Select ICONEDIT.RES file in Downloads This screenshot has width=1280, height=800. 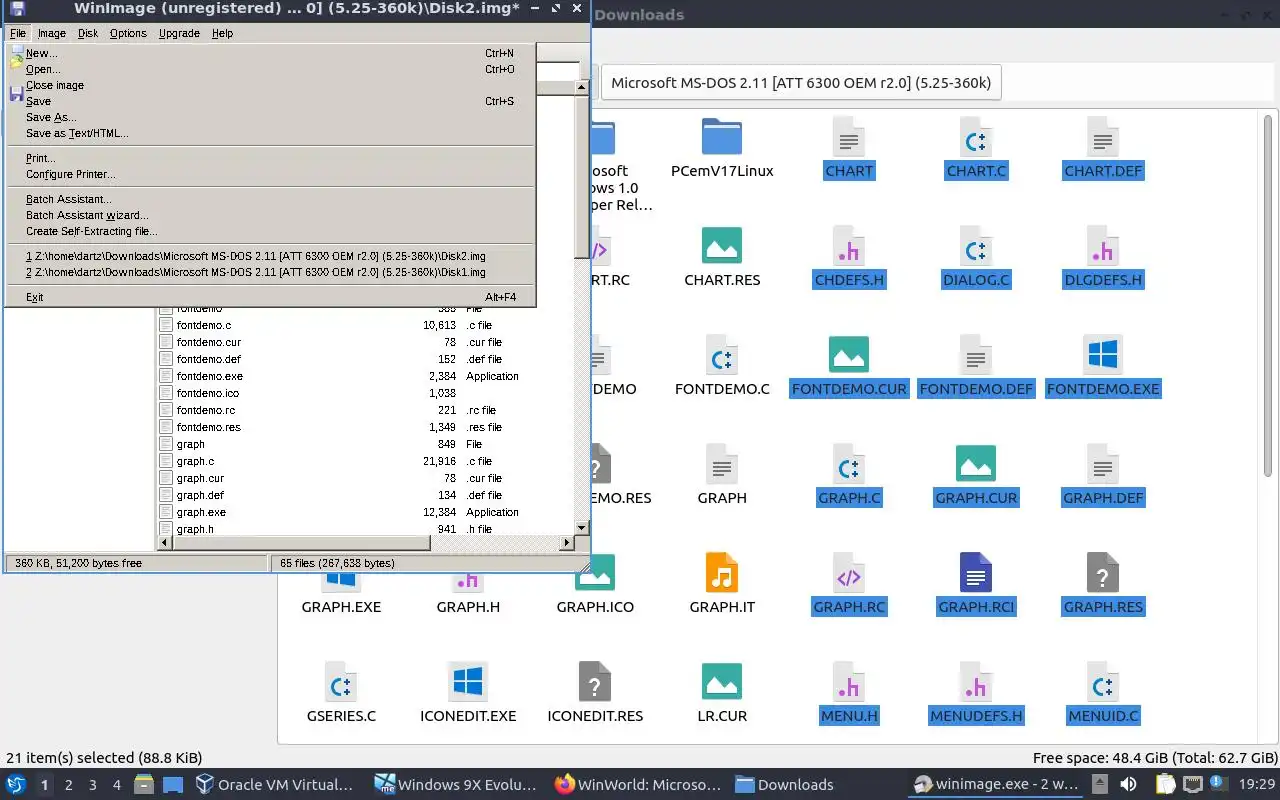coord(595,693)
